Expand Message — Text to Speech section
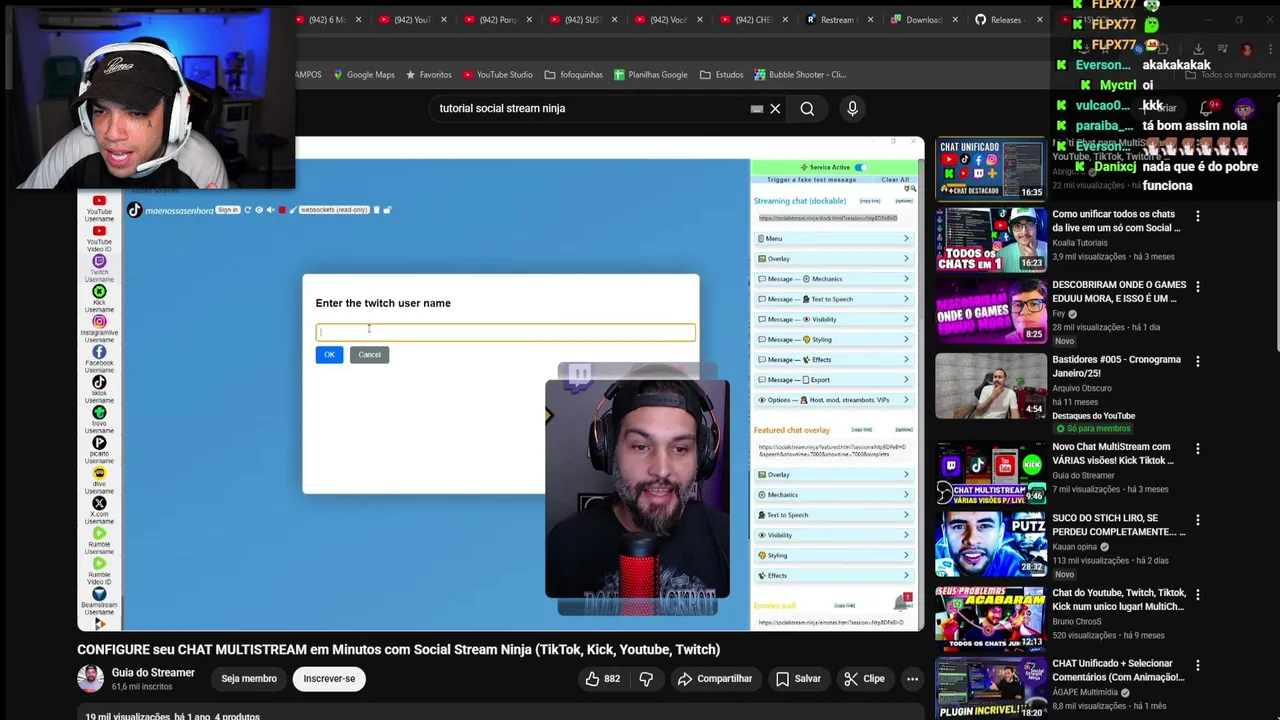The width and height of the screenshot is (1280, 720). click(x=833, y=299)
